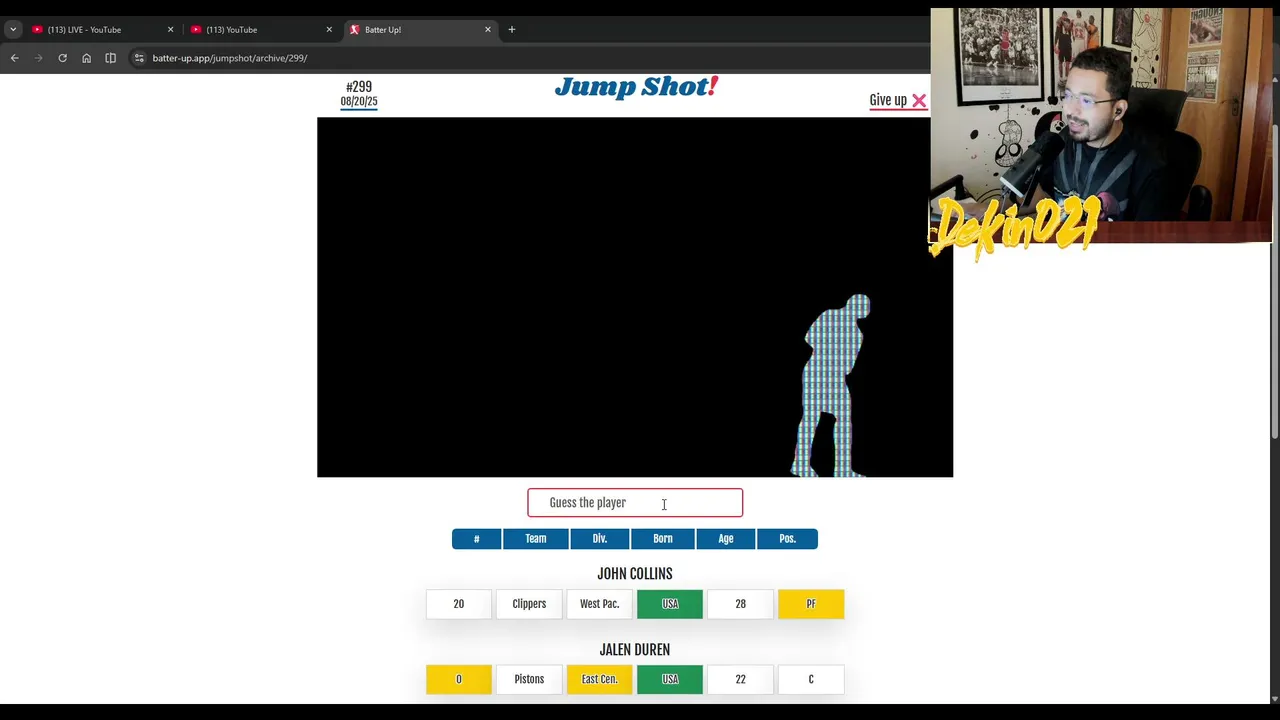Open a new tab with the plus icon

[511, 29]
